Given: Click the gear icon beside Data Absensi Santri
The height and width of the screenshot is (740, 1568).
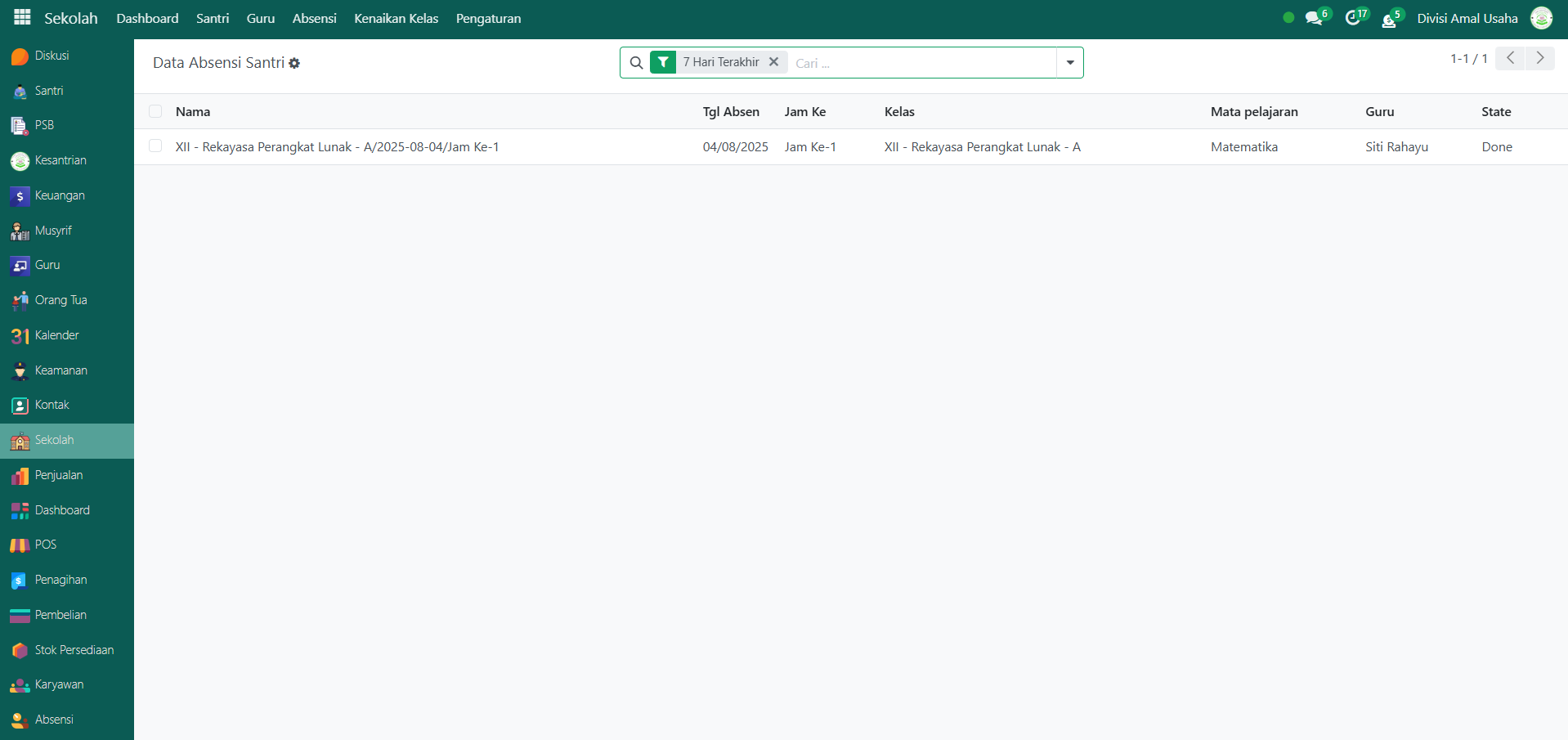Looking at the screenshot, I should (294, 63).
